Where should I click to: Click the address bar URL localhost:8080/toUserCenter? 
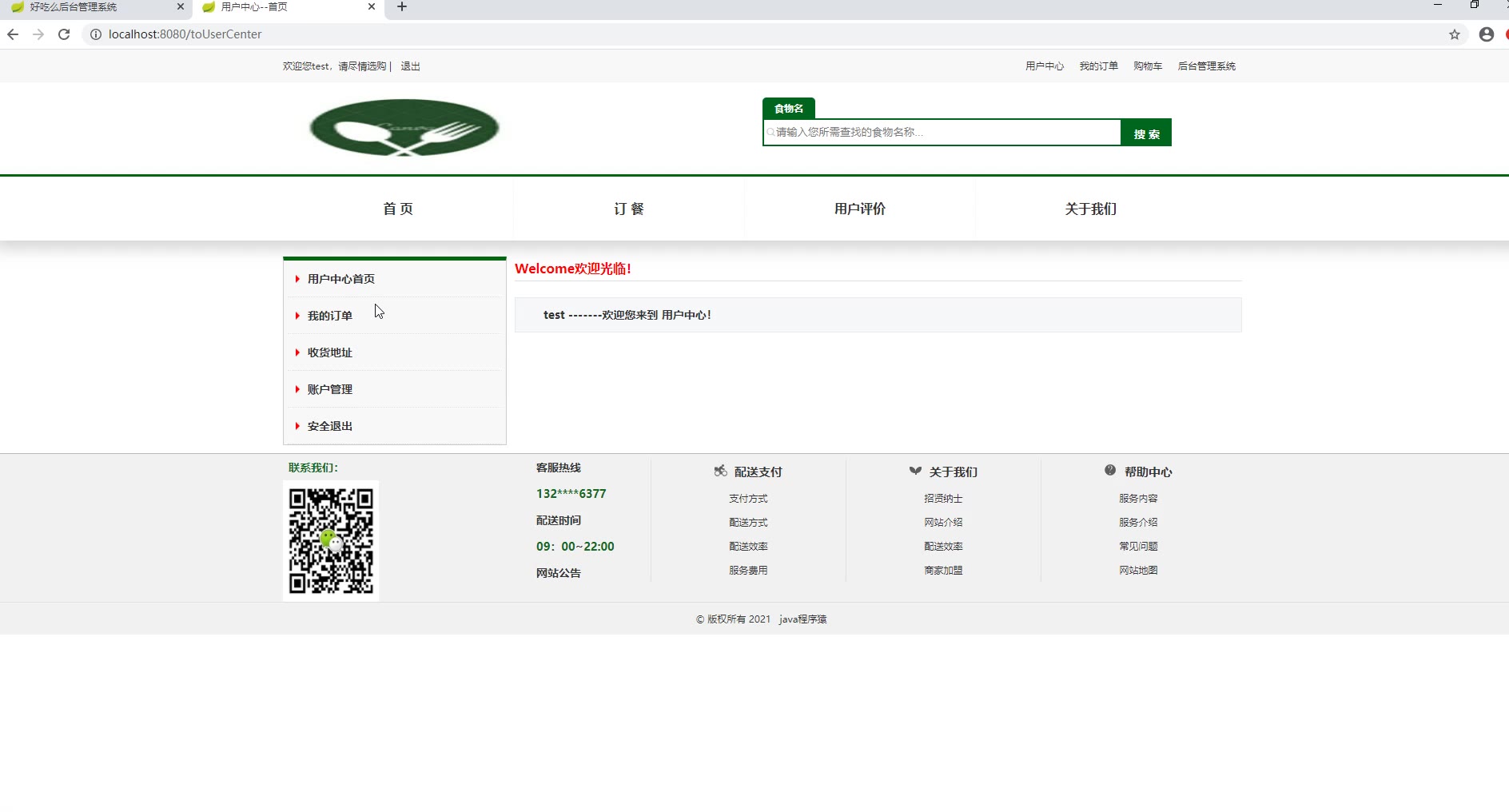(185, 34)
